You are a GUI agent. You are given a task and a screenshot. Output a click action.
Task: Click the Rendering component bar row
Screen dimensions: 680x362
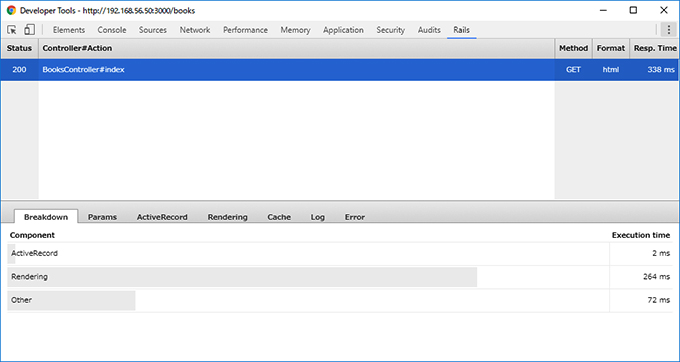click(340, 277)
